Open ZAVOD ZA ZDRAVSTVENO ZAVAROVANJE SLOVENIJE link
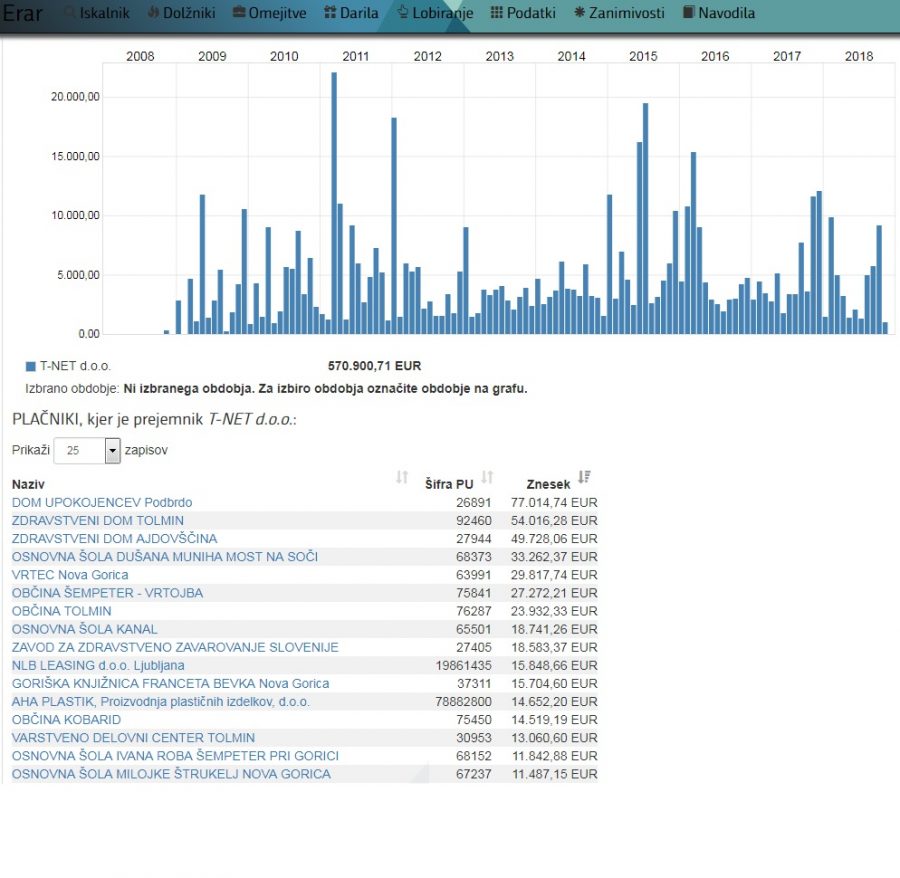Viewport: 900px width, 878px height. pyautogui.click(x=175, y=647)
